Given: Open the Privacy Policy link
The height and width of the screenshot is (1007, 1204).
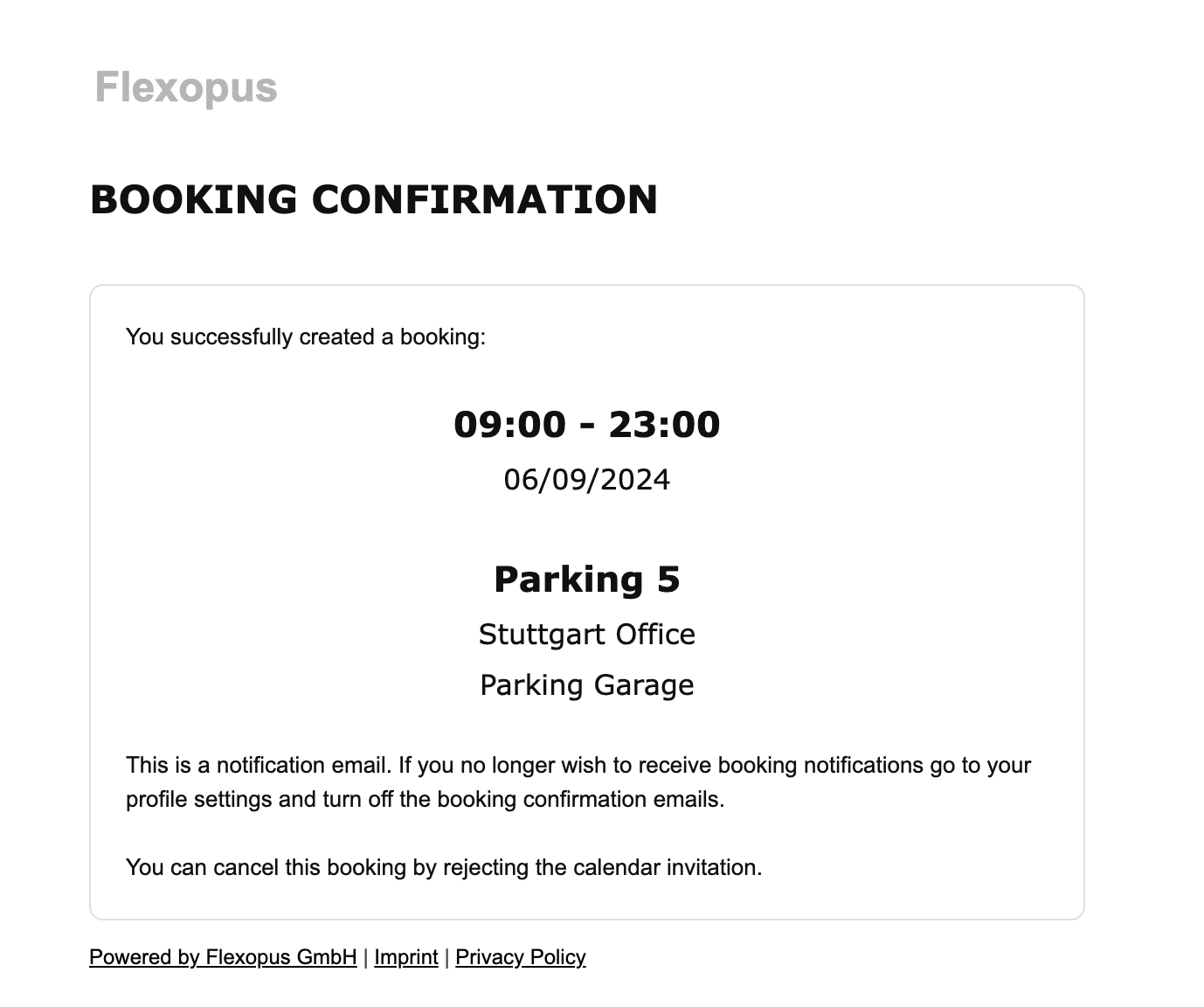Looking at the screenshot, I should click(520, 957).
